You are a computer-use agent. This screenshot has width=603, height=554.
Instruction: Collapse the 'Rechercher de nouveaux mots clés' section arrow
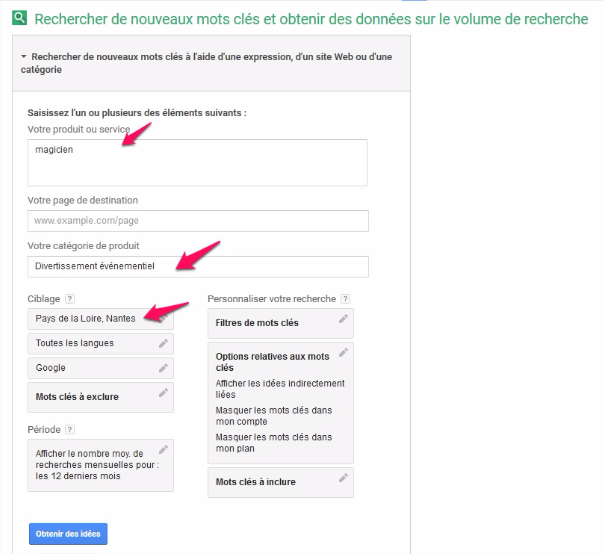point(24,57)
